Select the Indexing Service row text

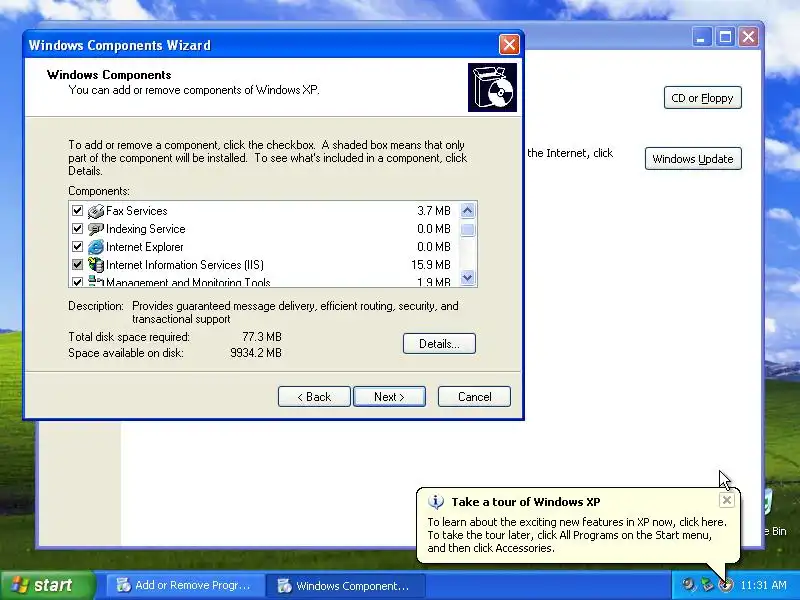(x=145, y=229)
